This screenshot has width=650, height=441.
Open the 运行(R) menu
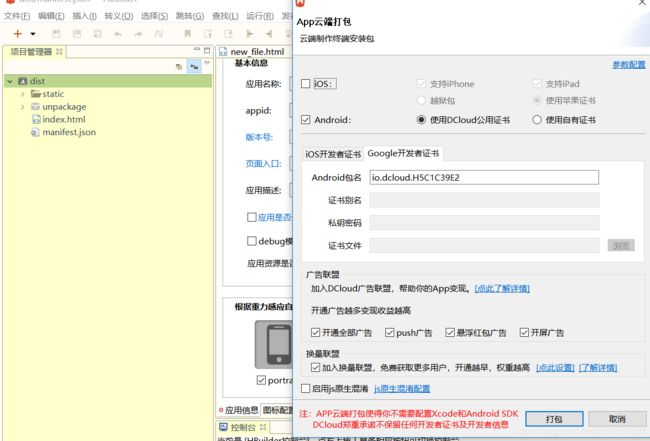pyautogui.click(x=260, y=16)
